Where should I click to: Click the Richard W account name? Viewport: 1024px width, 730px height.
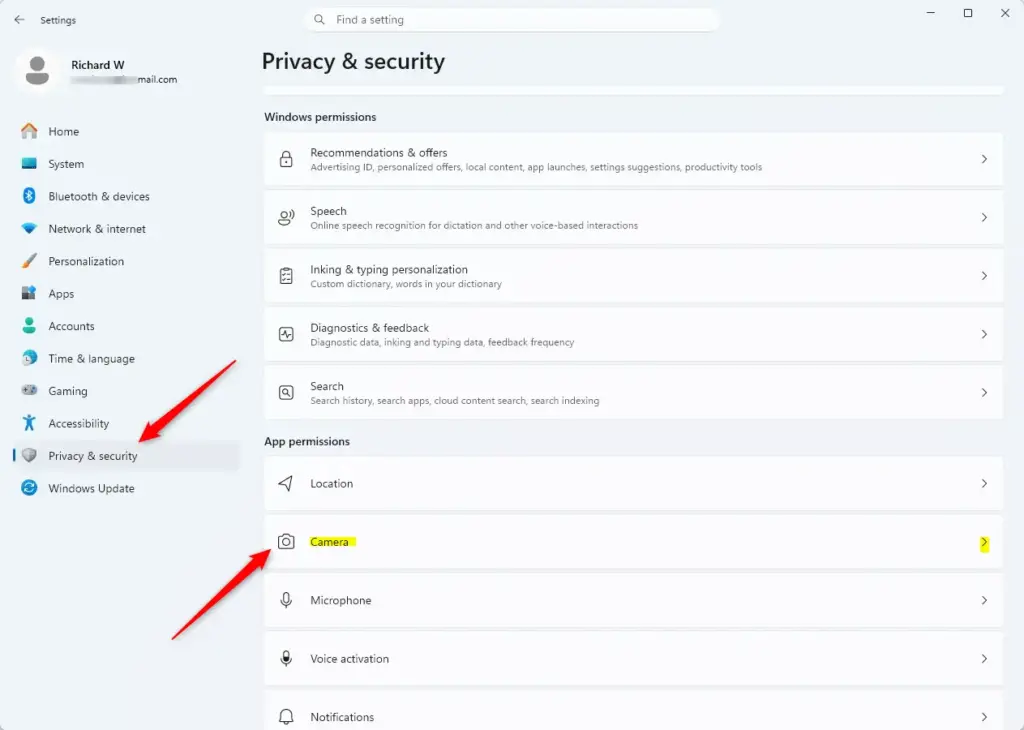pos(97,65)
